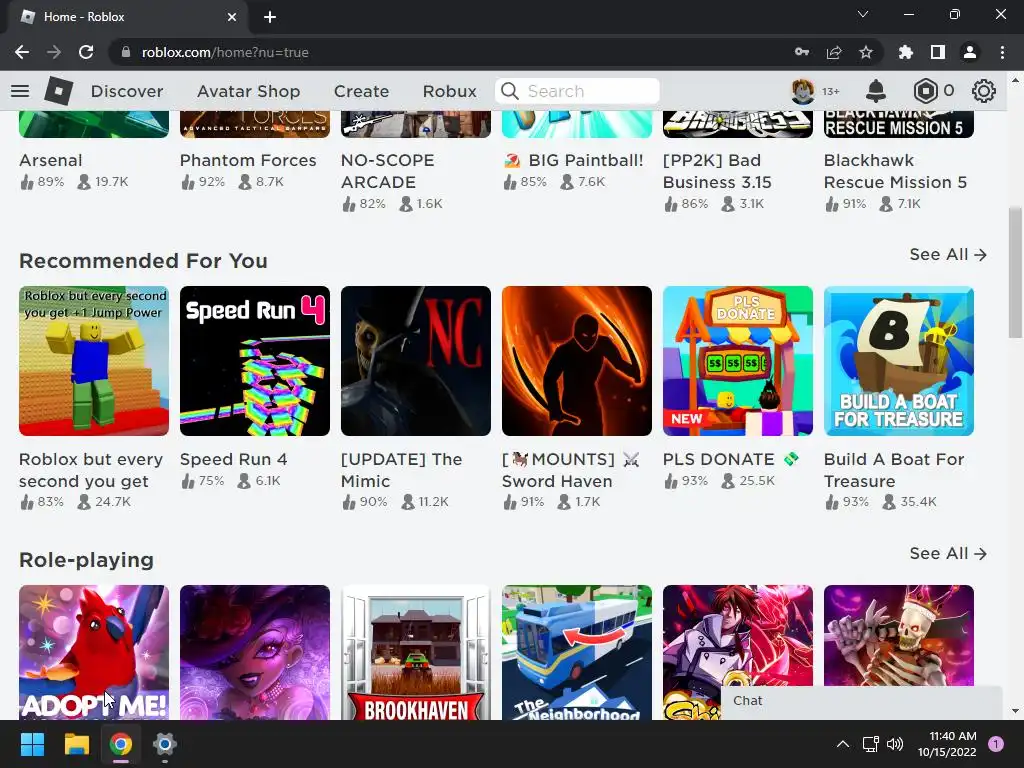Screen dimensions: 1024x768
Task: Click the Roblox logo icon
Action: 59,91
